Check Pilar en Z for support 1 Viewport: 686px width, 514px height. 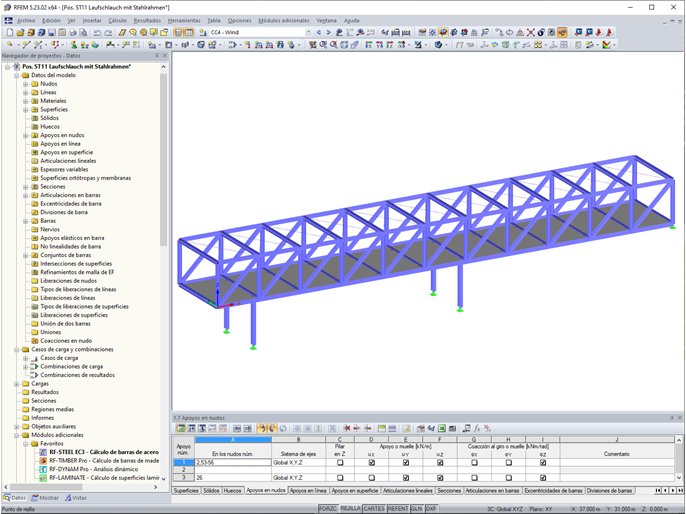point(340,462)
